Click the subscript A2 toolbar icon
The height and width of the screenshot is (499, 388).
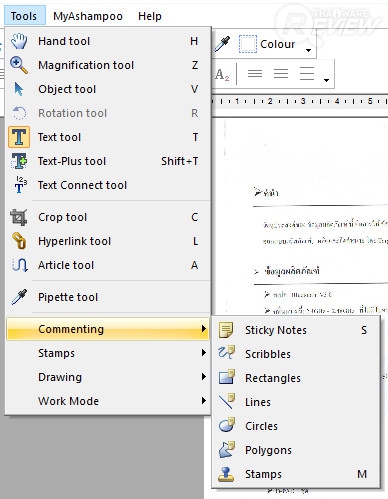[222, 74]
